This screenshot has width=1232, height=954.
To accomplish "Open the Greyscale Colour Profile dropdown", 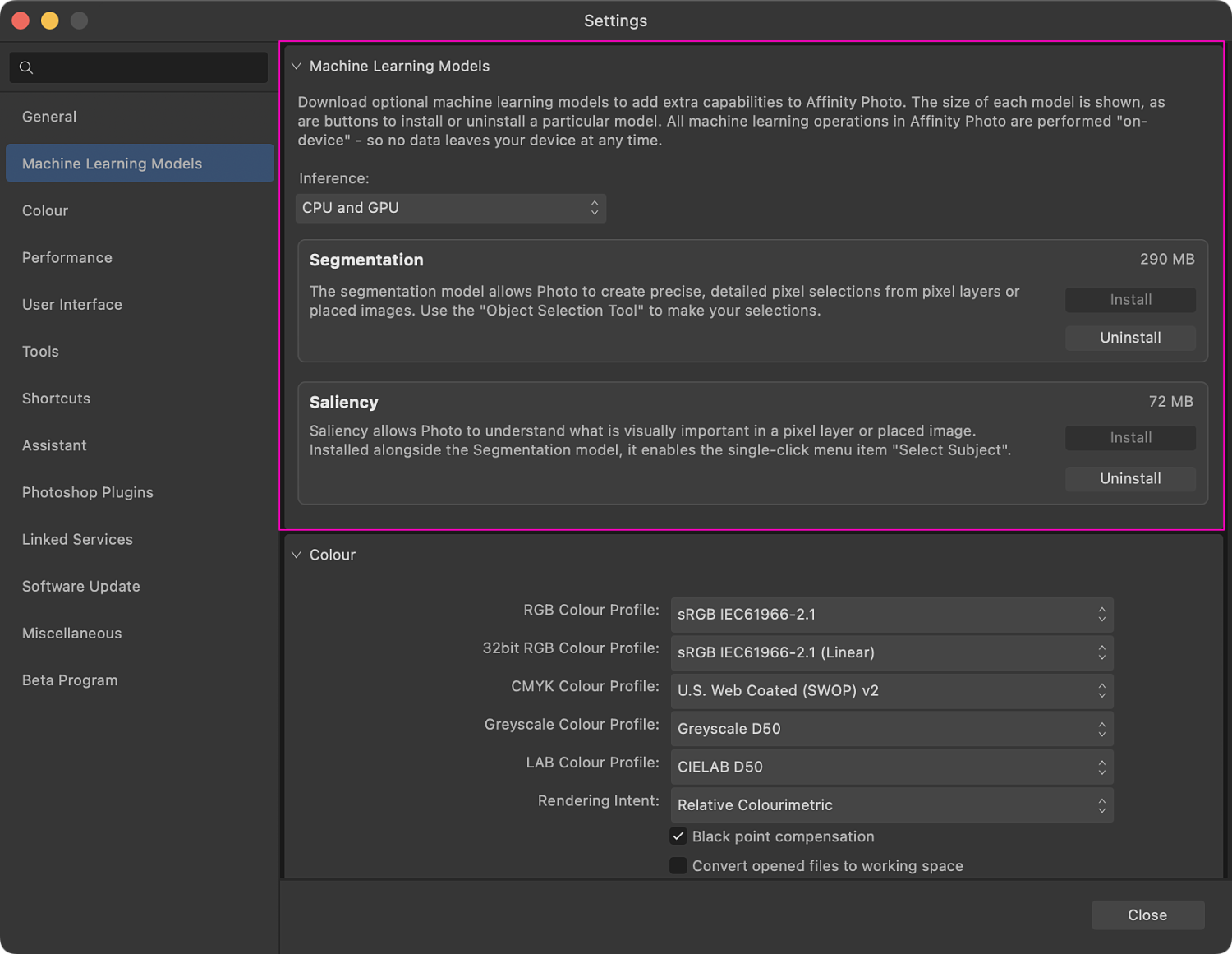I will pyautogui.click(x=891, y=729).
